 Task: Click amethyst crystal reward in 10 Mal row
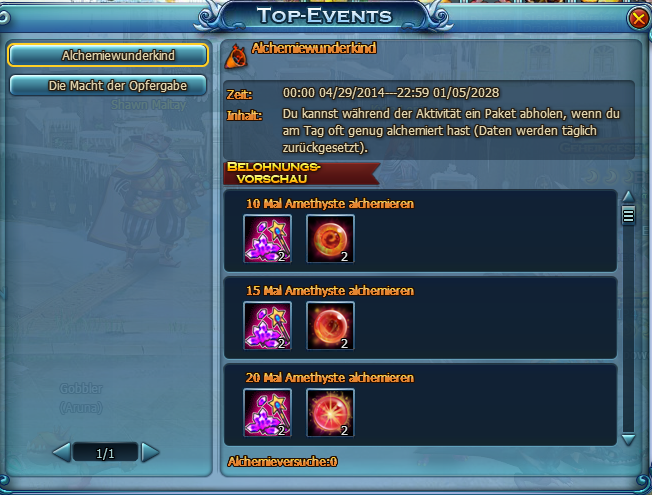pyautogui.click(x=267, y=239)
